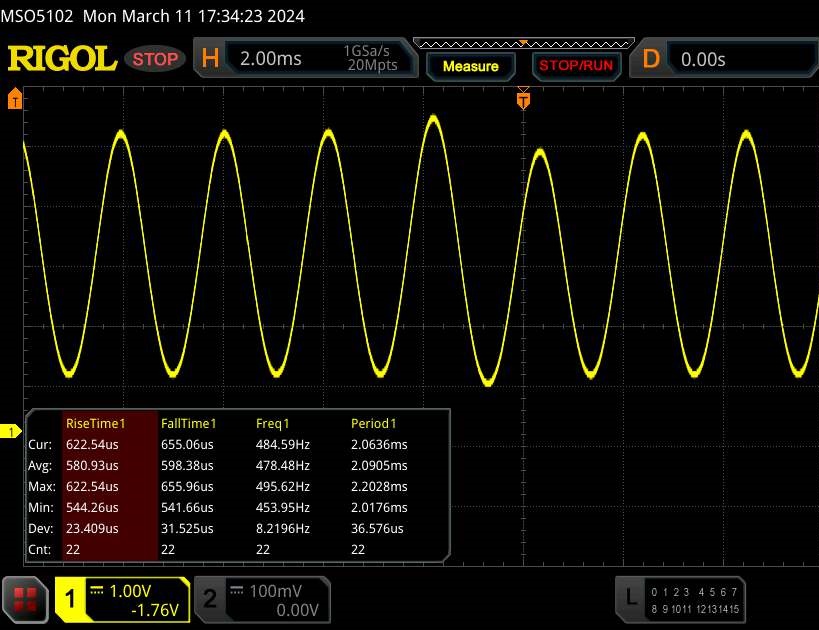
Task: Open the Measure menu button
Action: click(471, 66)
